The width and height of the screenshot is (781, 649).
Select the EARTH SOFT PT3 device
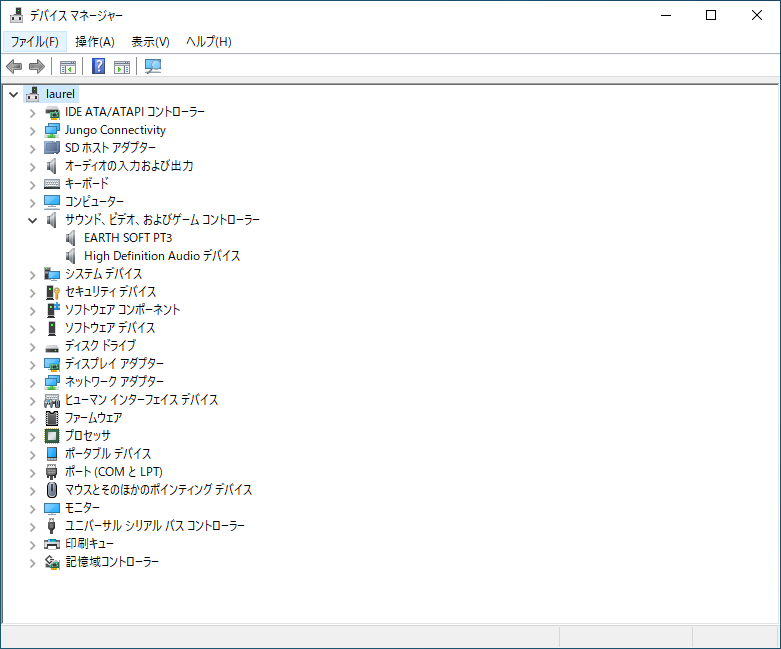click(x=128, y=238)
